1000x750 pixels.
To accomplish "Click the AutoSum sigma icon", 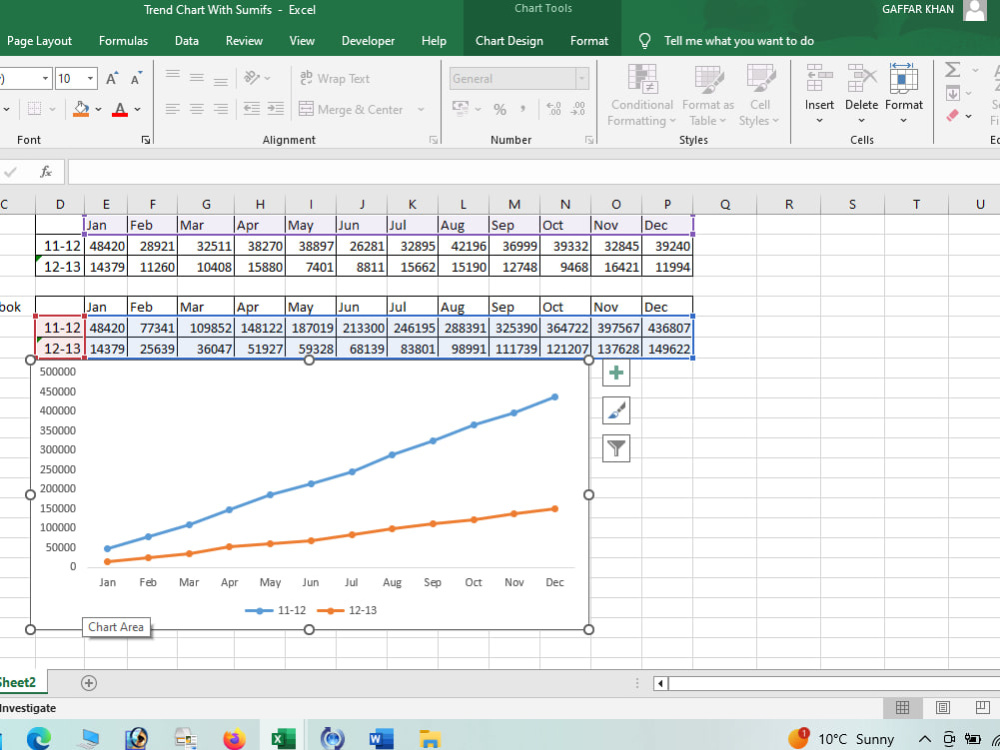I will point(952,69).
